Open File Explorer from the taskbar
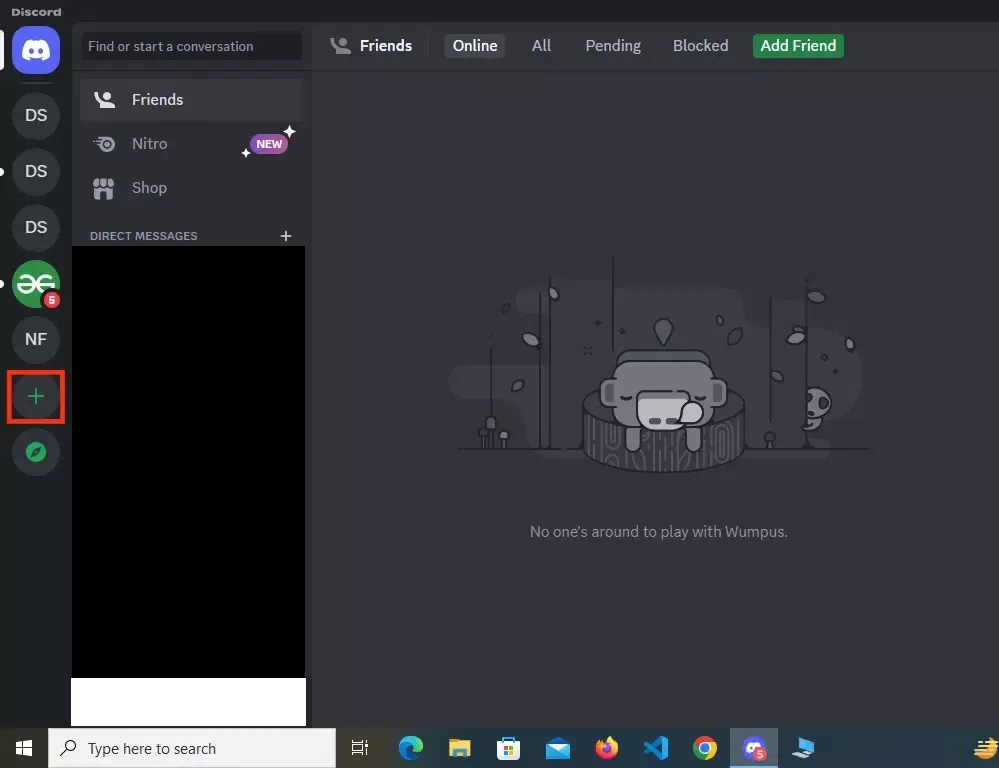The width and height of the screenshot is (999, 768). point(459,748)
